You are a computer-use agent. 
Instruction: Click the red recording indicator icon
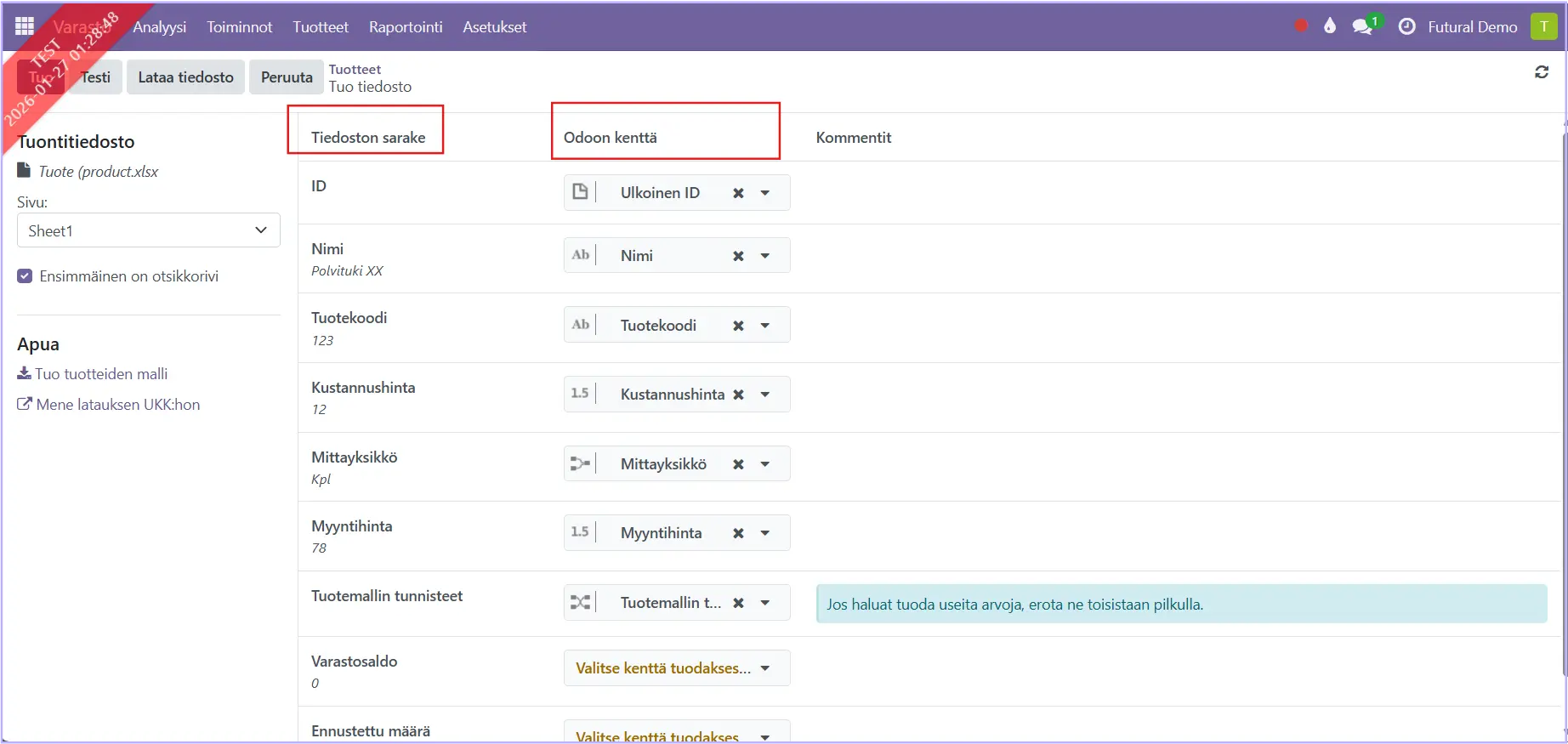point(1300,26)
